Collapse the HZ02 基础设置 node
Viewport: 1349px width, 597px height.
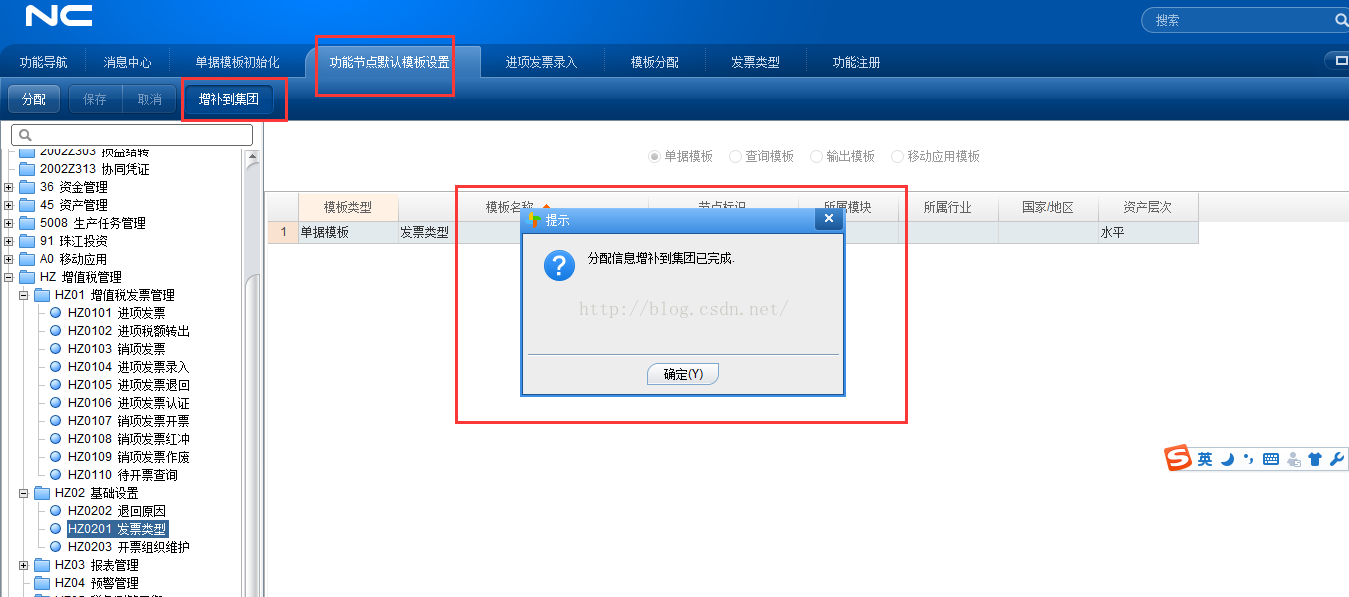[x=24, y=493]
